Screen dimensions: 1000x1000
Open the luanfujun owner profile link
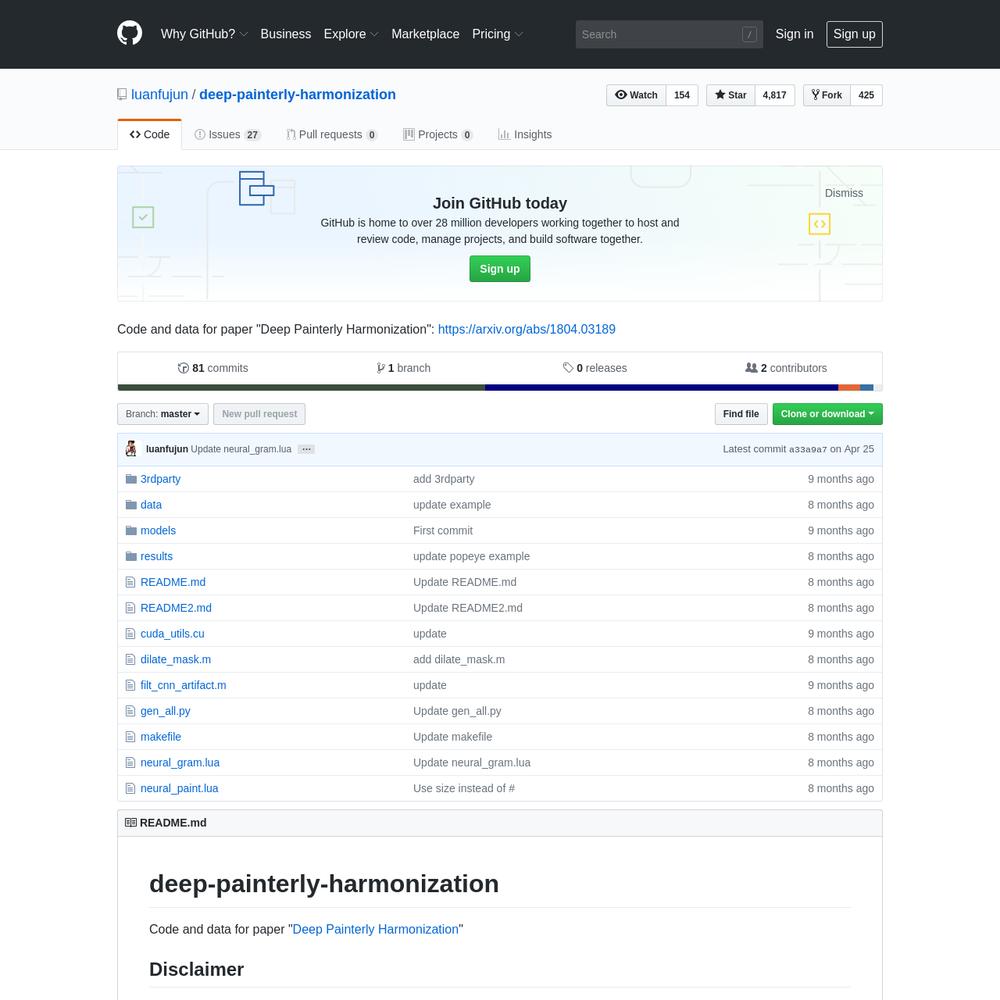[x=159, y=94]
